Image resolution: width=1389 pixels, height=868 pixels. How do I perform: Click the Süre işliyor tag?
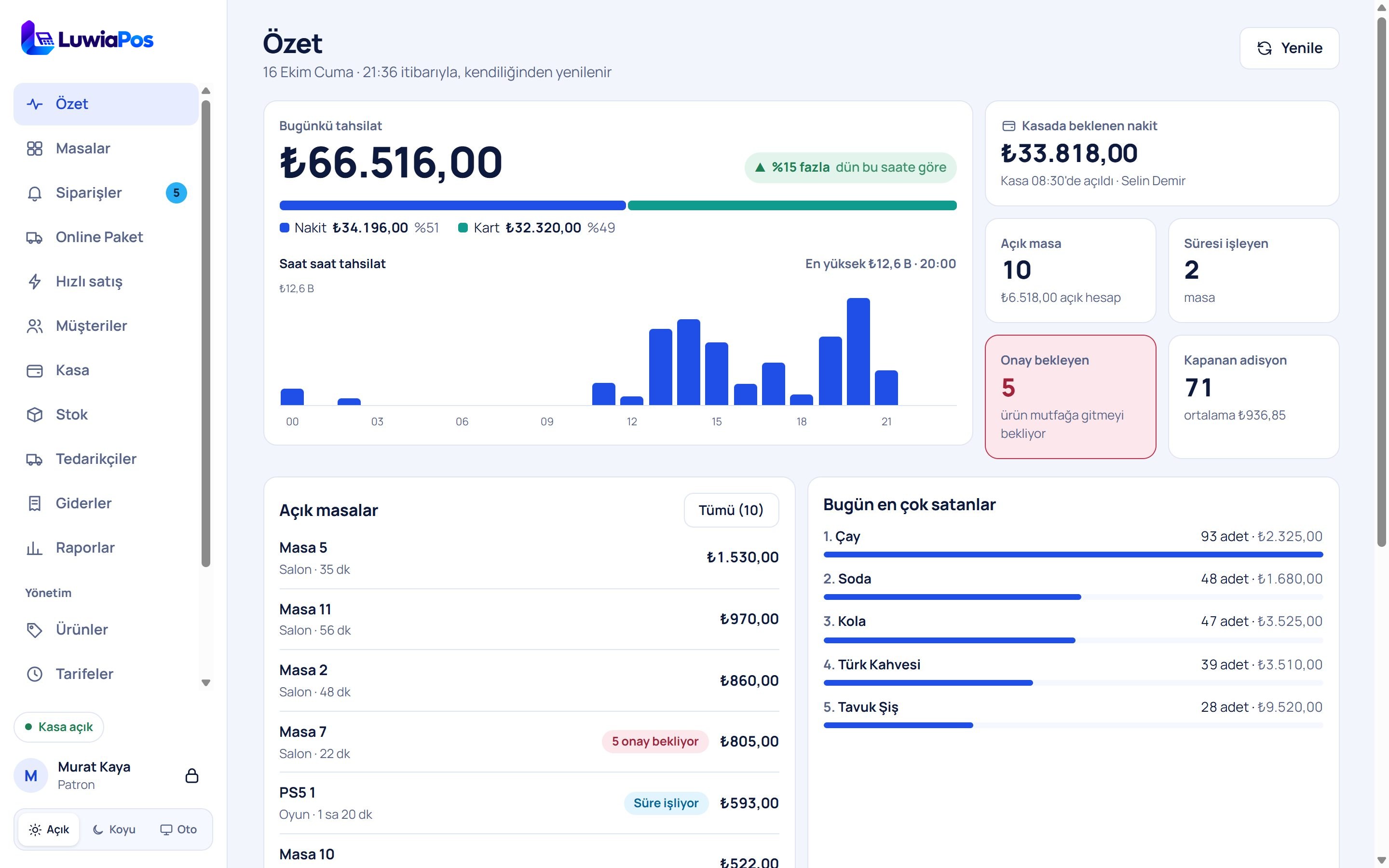point(666,803)
